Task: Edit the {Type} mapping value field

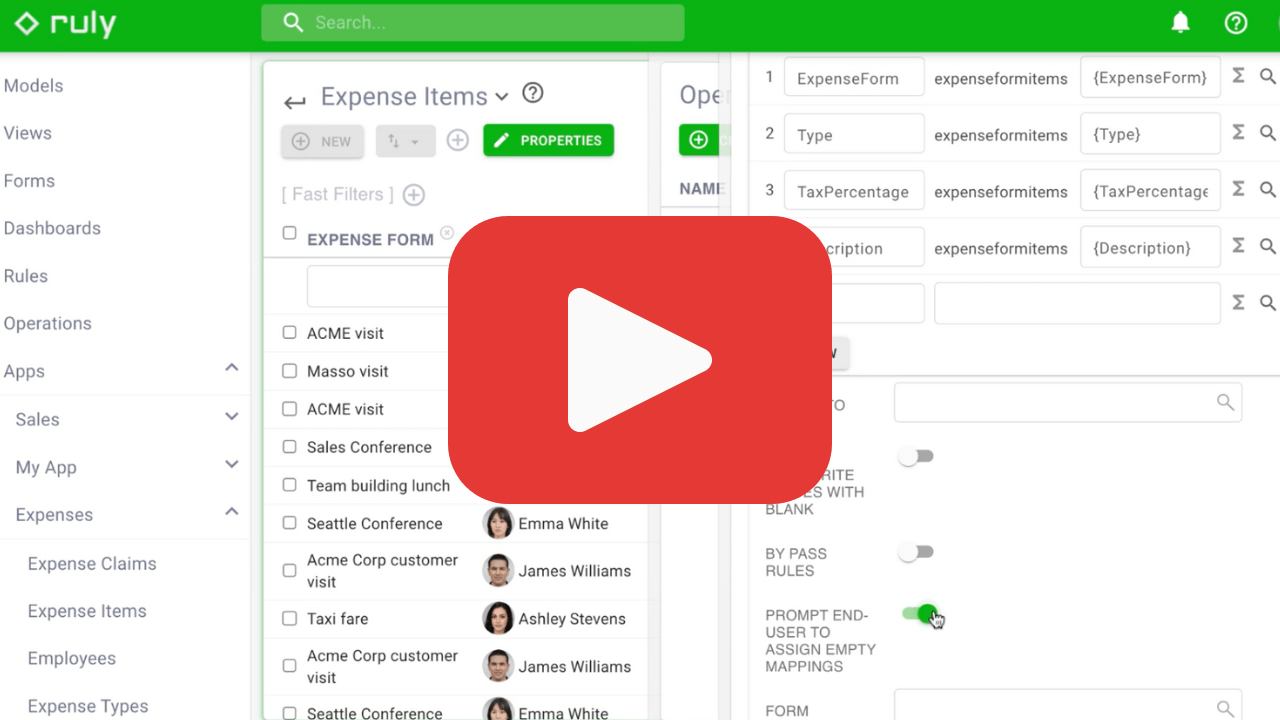Action: click(1150, 134)
